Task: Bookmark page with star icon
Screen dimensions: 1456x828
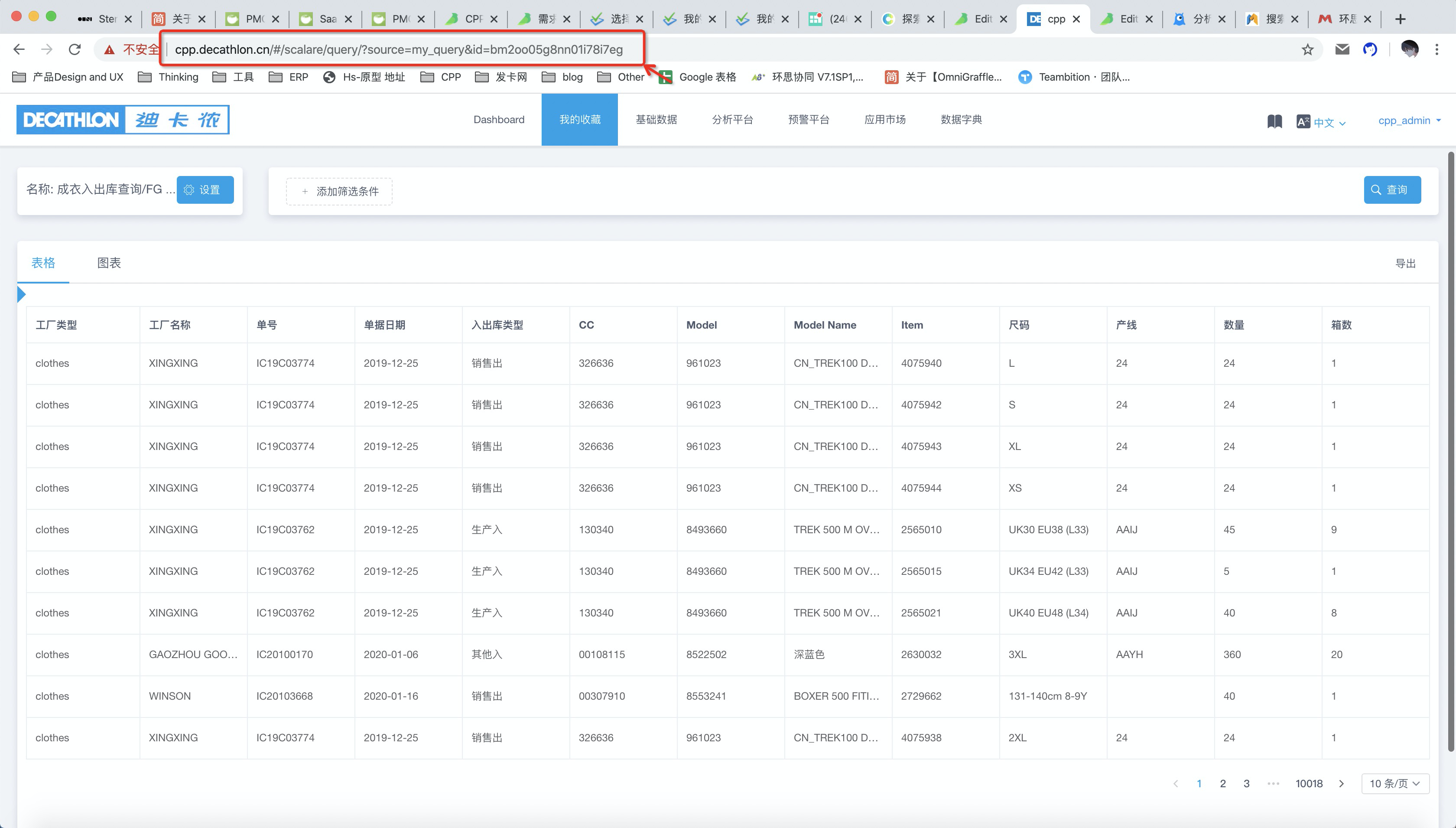Action: (1308, 50)
